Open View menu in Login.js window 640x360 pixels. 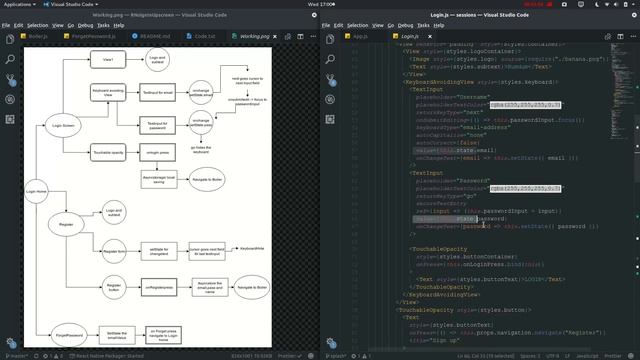pos(378,25)
